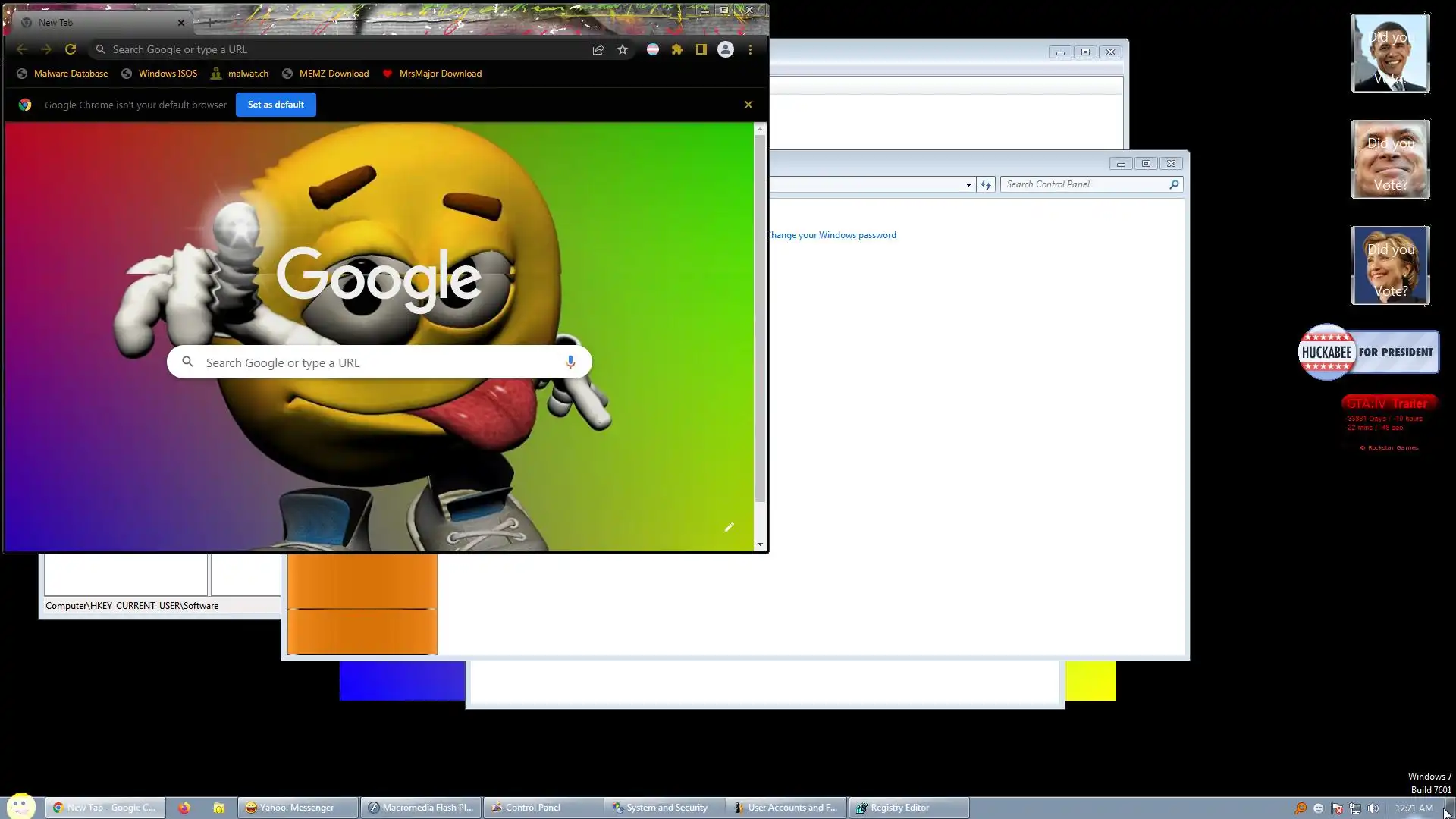Click the share page icon in the address bar
The width and height of the screenshot is (1456, 819).
598,49
